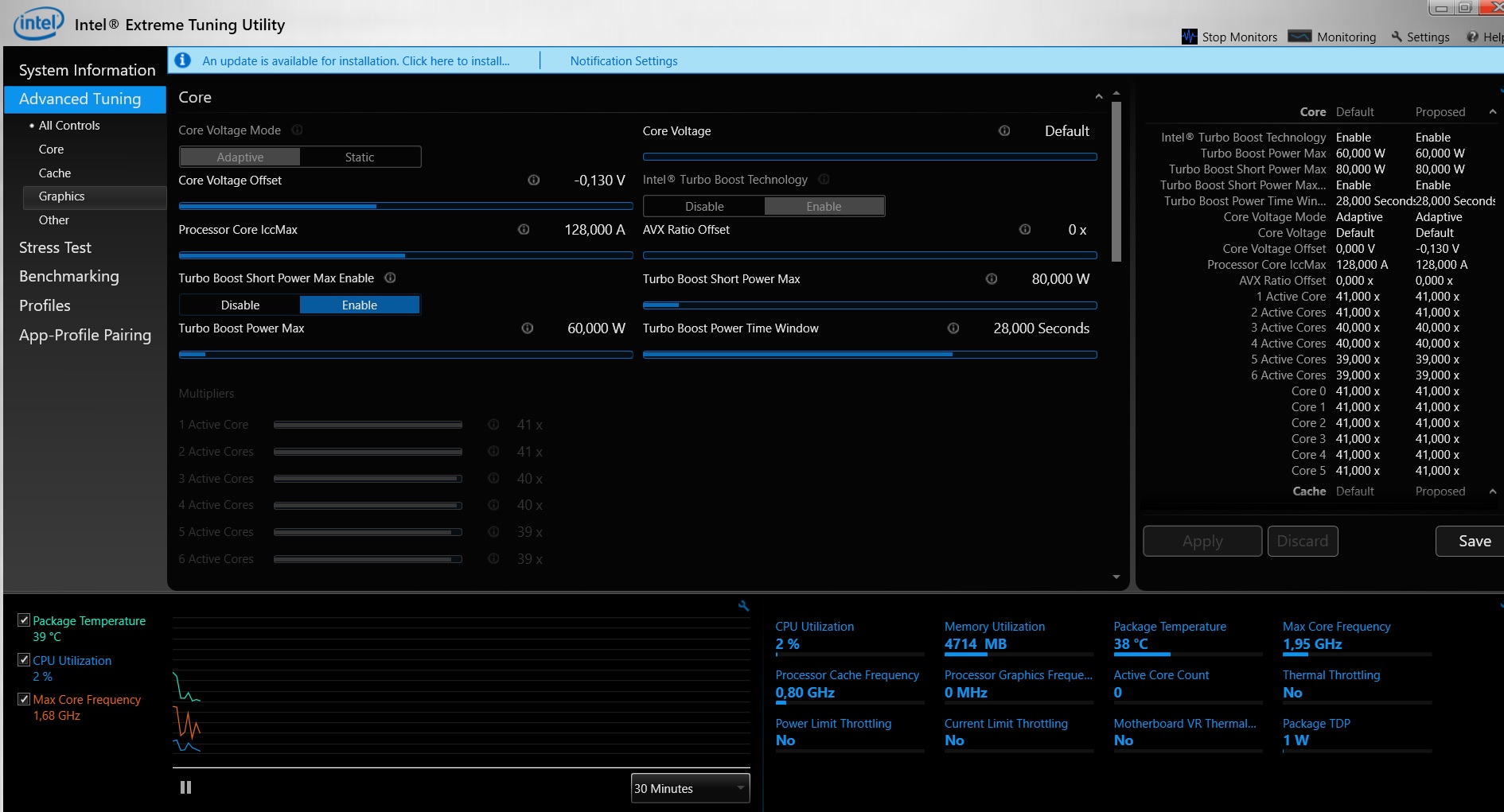Screen dimensions: 1504x812
Task: Open the 30 Minutes time range dropdown
Action: coord(690,788)
